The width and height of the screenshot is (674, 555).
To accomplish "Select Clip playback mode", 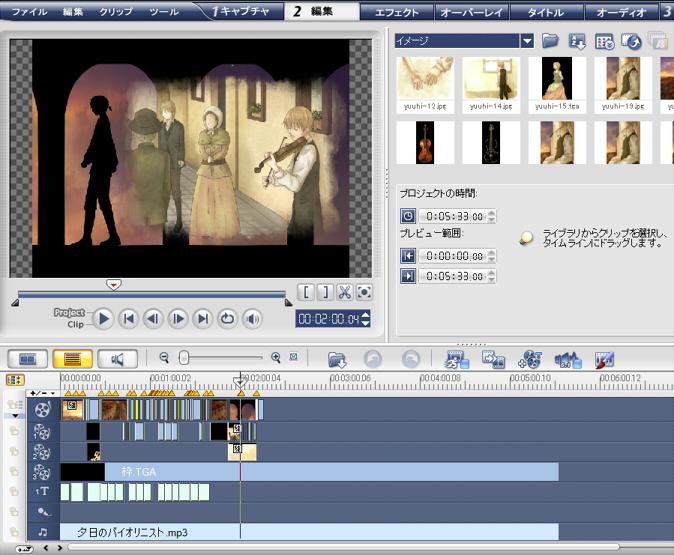I will tap(76, 324).
